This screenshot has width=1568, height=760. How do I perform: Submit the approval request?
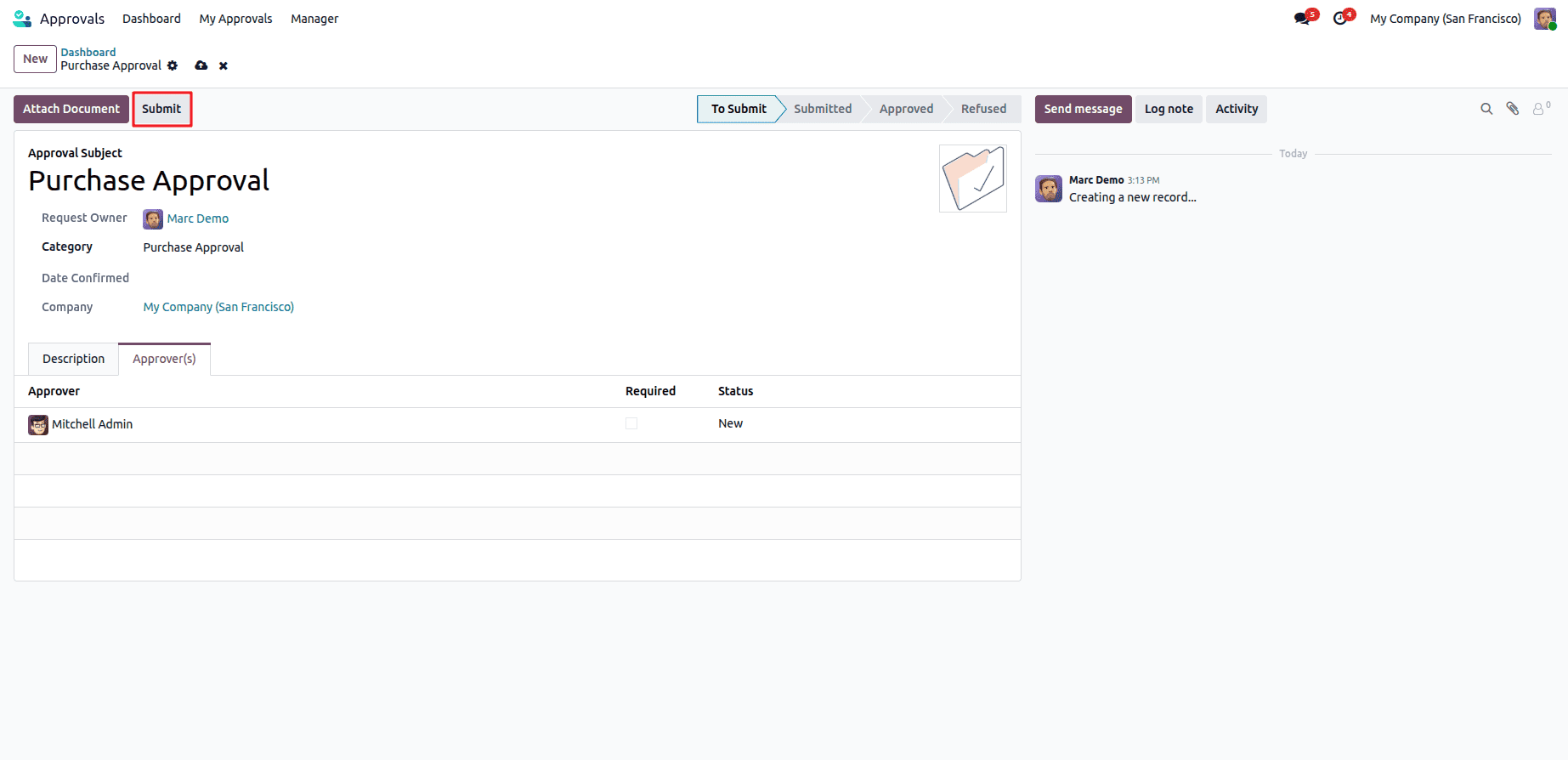click(161, 109)
